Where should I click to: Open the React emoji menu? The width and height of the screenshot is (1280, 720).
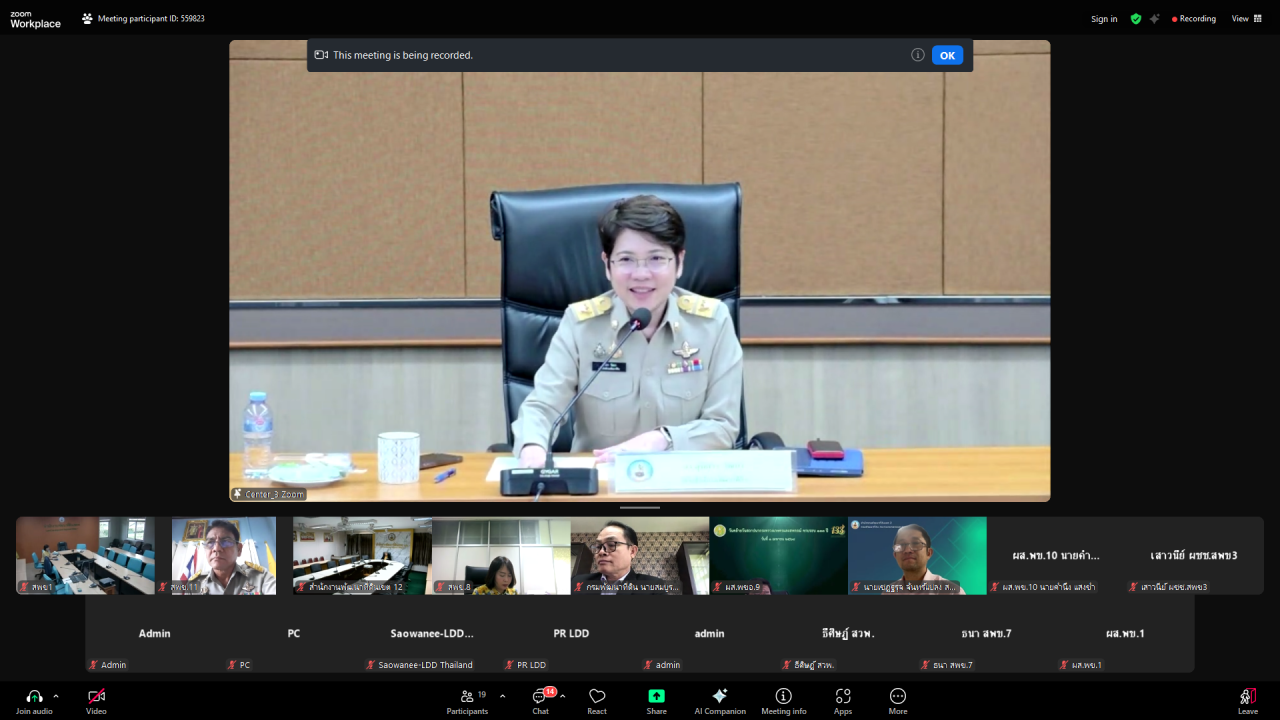coord(597,697)
